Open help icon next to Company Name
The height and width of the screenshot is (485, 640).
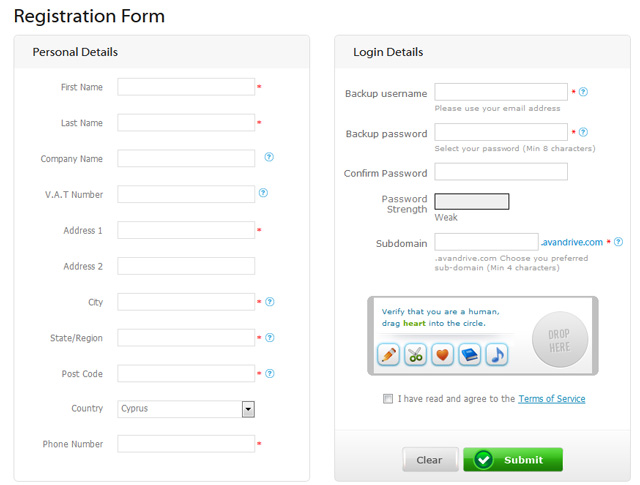click(x=269, y=157)
